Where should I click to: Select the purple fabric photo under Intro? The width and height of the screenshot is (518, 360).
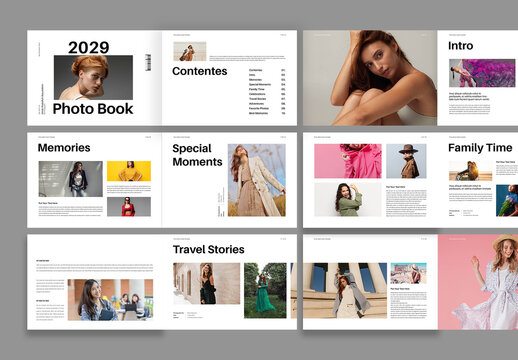[482, 73]
